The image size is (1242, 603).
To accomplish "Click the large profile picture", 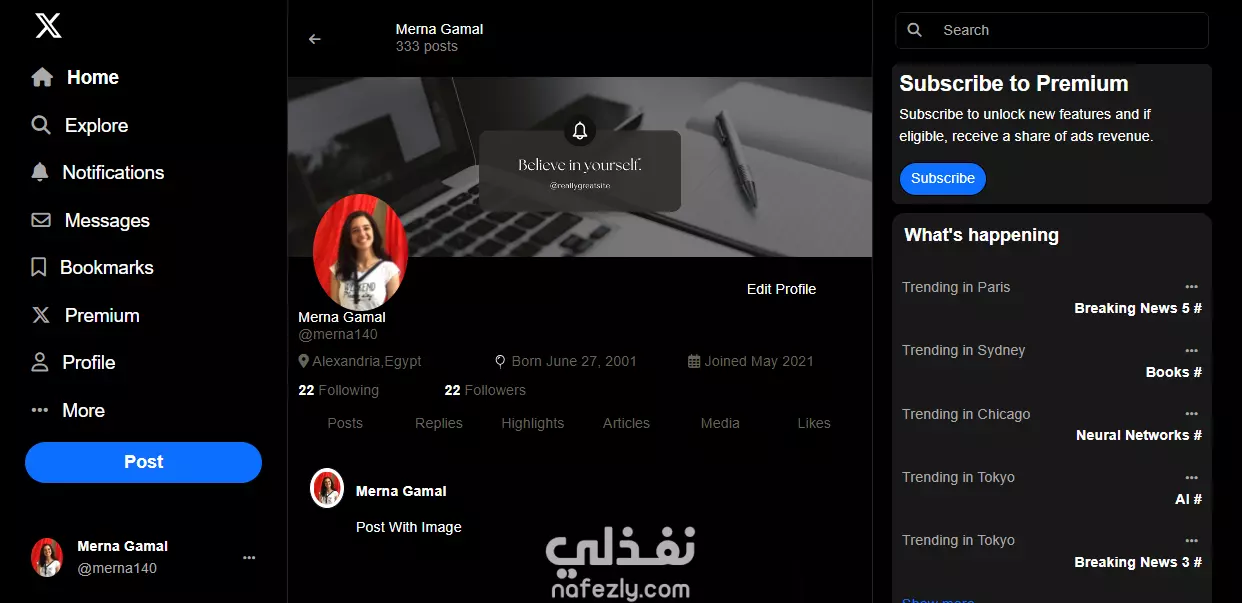I will point(361,251).
